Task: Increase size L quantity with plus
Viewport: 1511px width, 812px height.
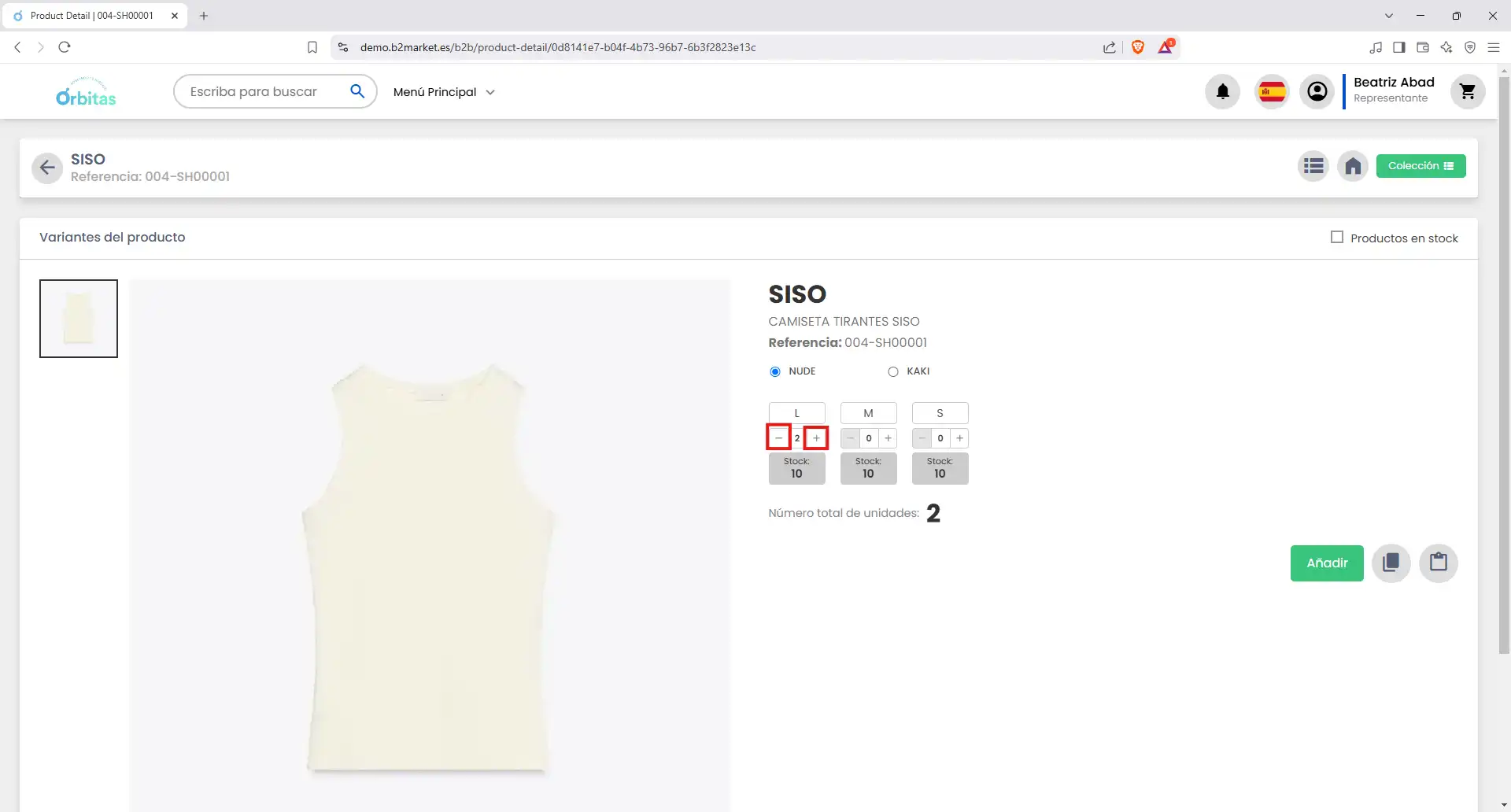Action: coord(816,438)
